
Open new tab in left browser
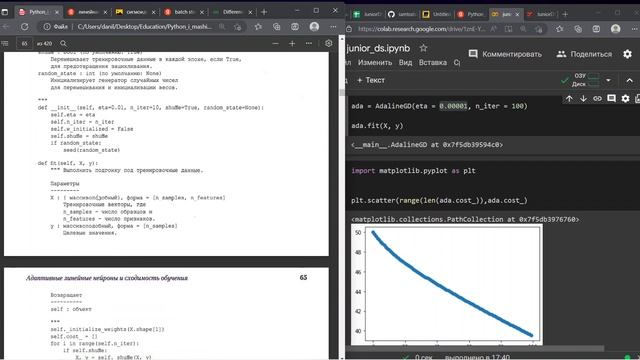pos(264,12)
